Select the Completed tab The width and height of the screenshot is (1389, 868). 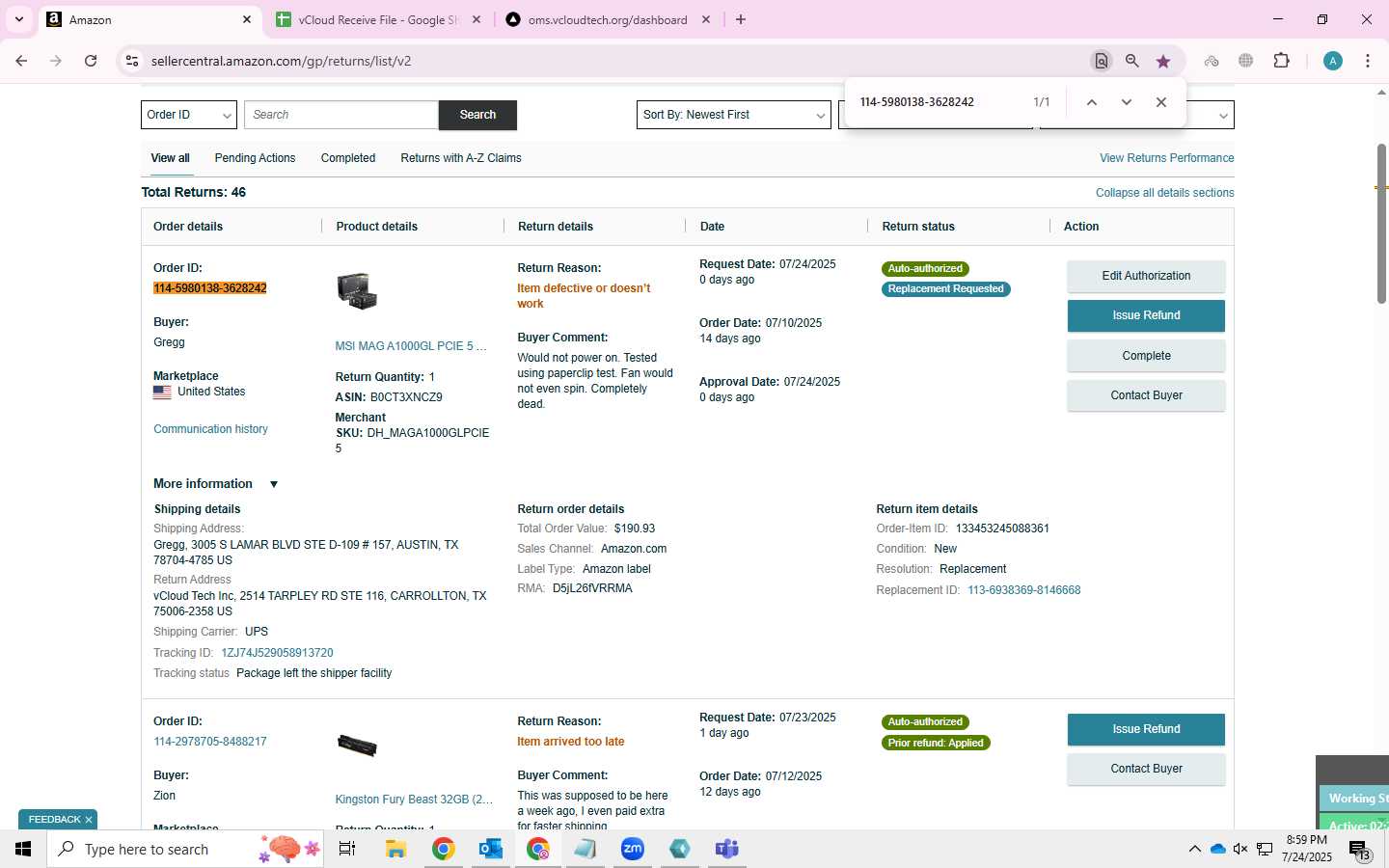click(x=348, y=158)
